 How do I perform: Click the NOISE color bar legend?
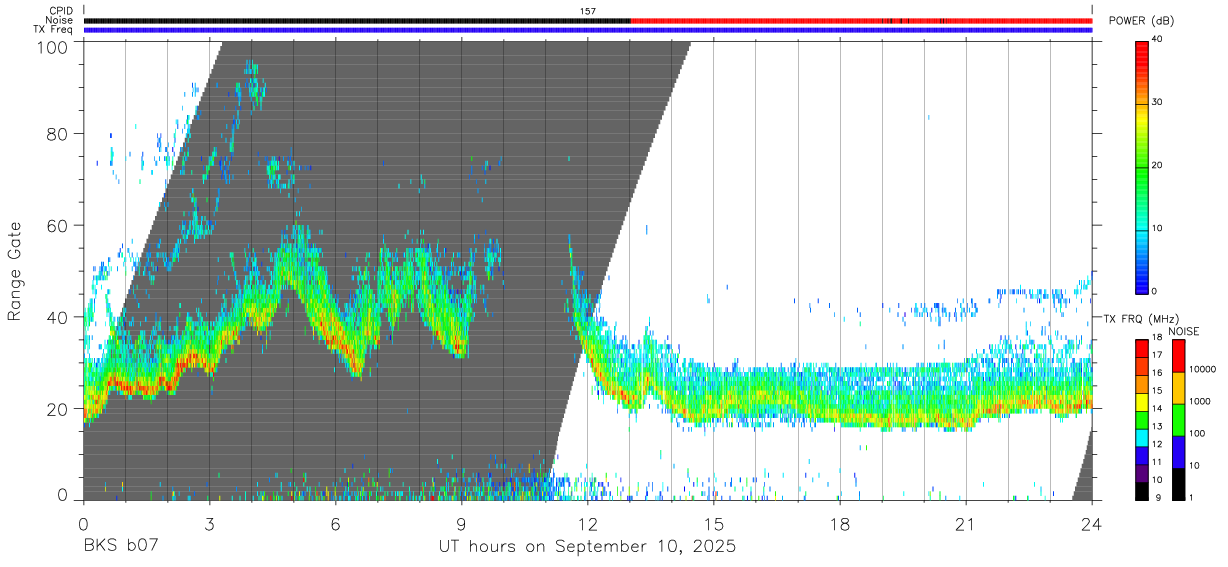[1178, 419]
